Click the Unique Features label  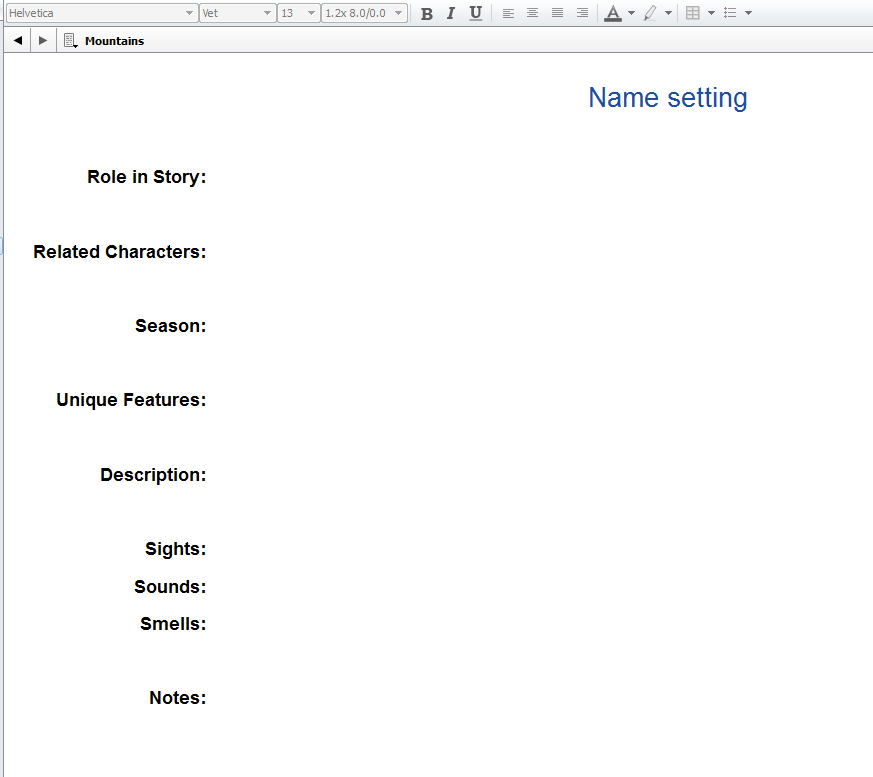(131, 400)
